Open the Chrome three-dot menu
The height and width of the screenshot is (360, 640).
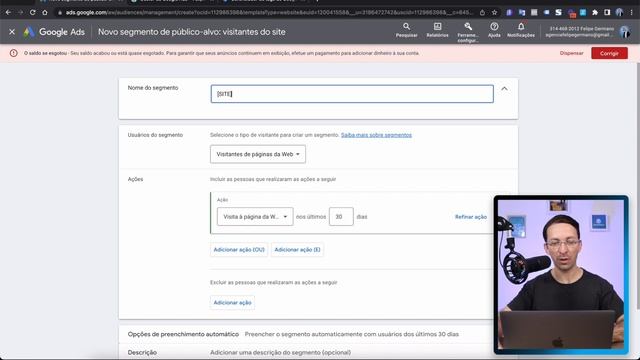tap(632, 13)
